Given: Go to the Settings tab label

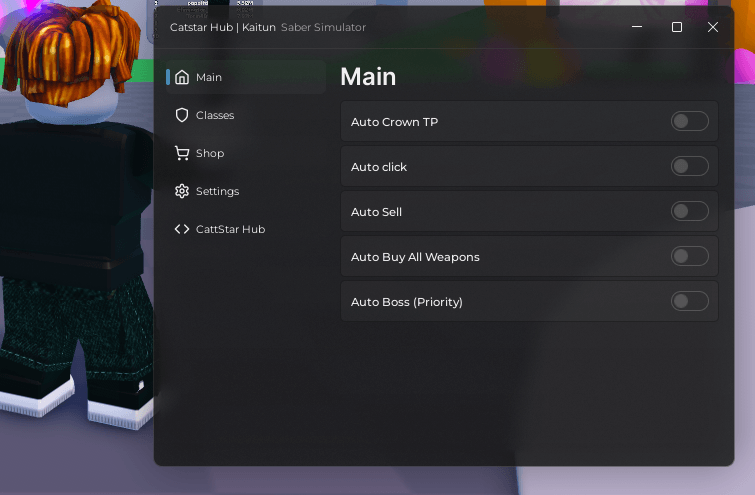Looking at the screenshot, I should (217, 191).
